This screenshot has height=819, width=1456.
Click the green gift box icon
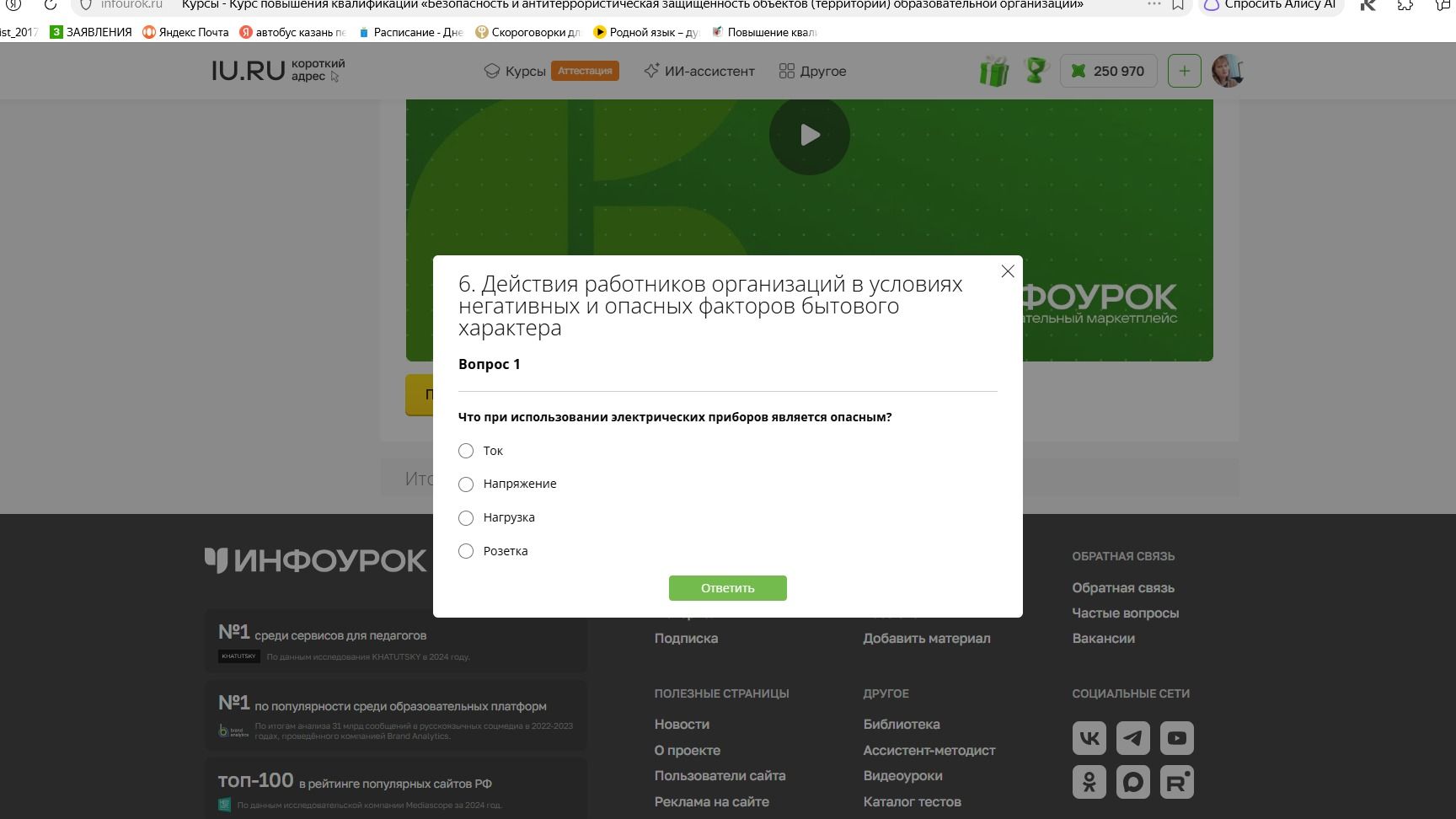994,71
